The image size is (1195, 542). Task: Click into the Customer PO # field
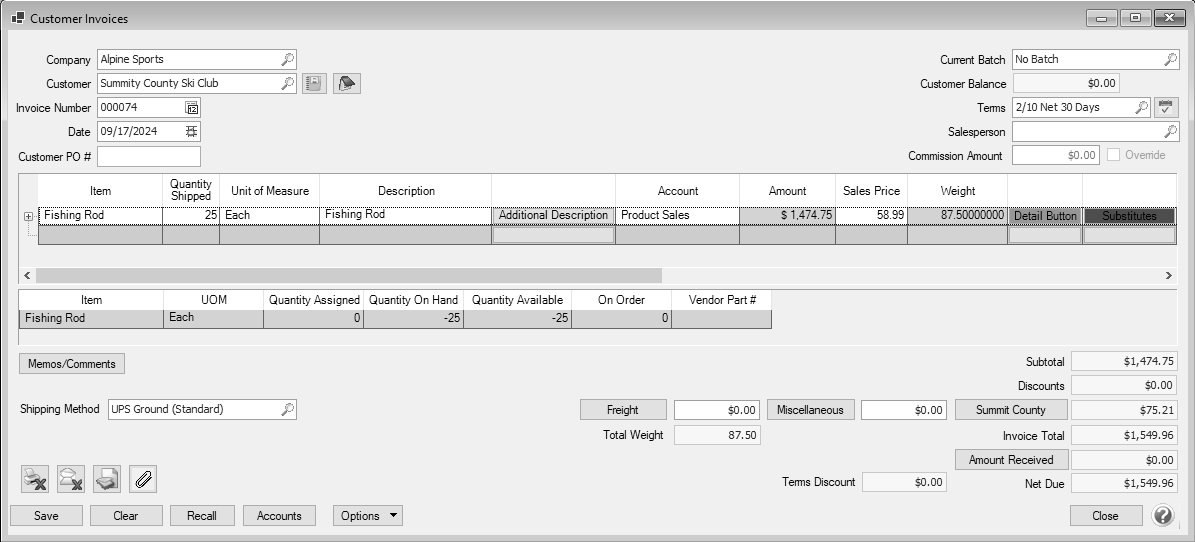149,156
